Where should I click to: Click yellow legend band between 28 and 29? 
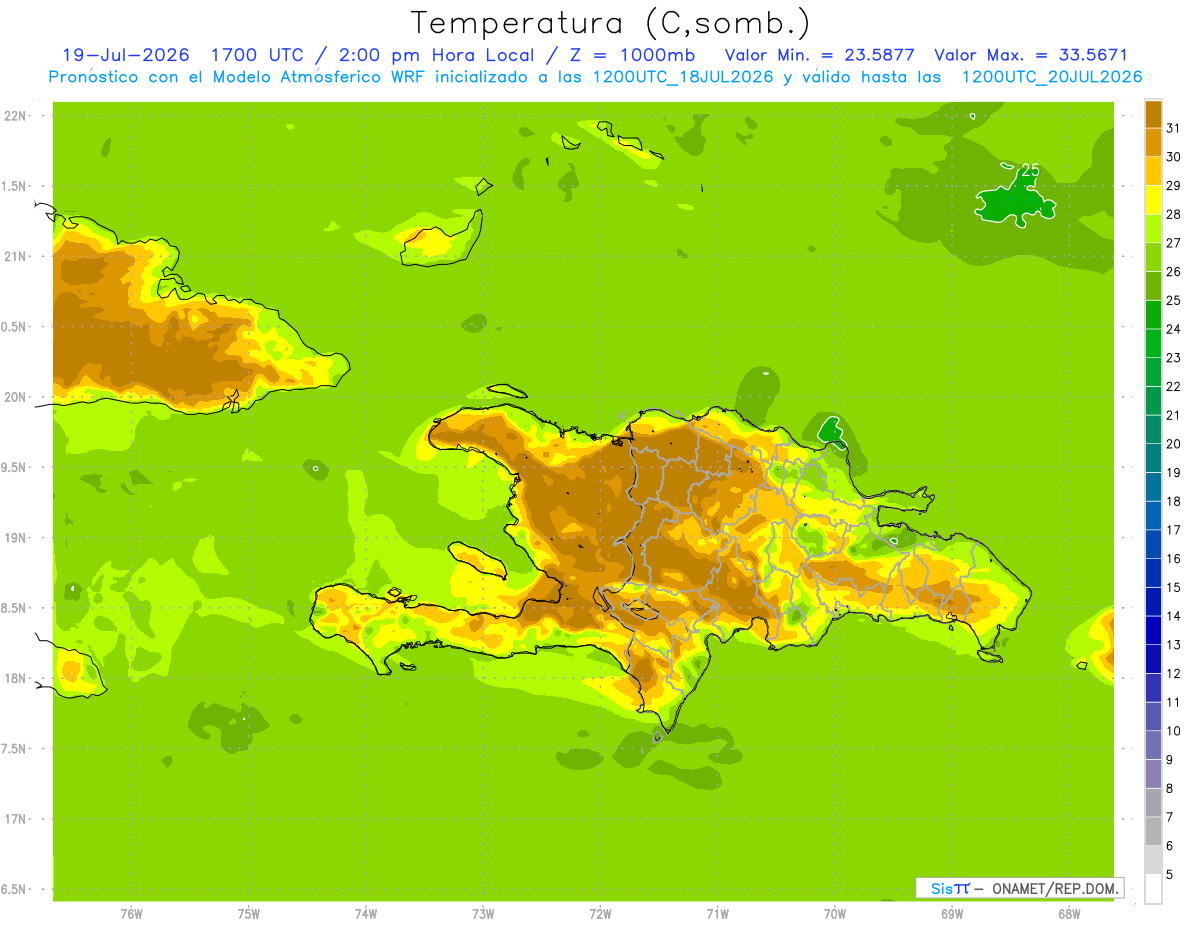pos(1153,199)
